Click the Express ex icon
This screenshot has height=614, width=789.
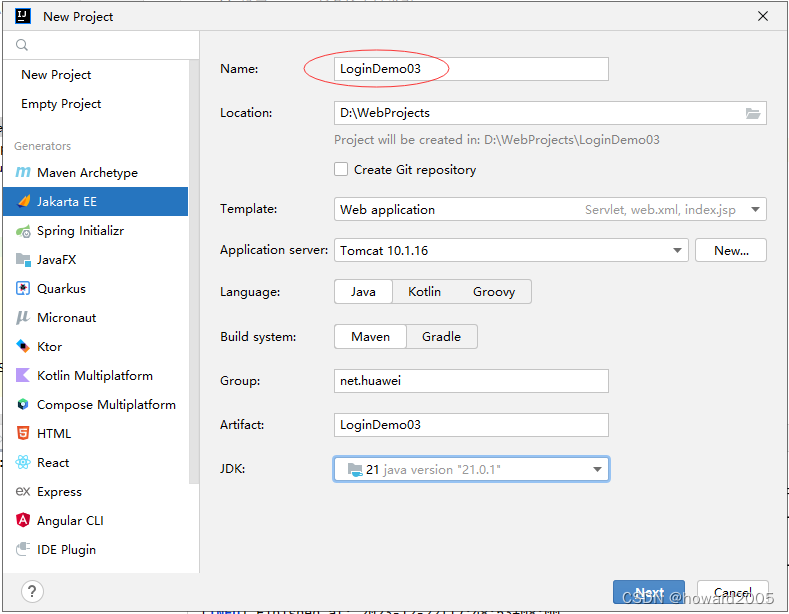click(x=23, y=492)
